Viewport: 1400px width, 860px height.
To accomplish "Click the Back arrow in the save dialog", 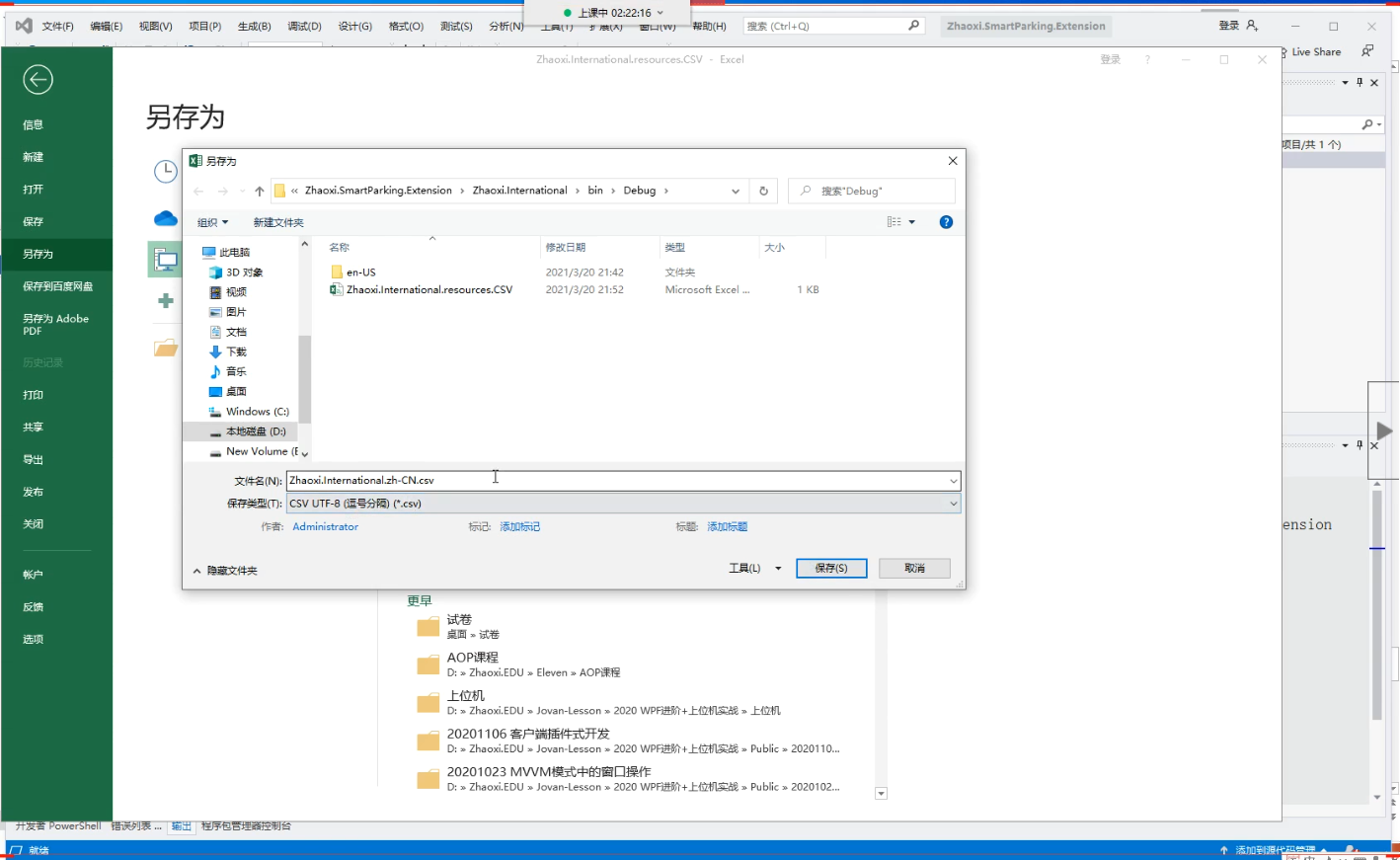I will (x=198, y=192).
